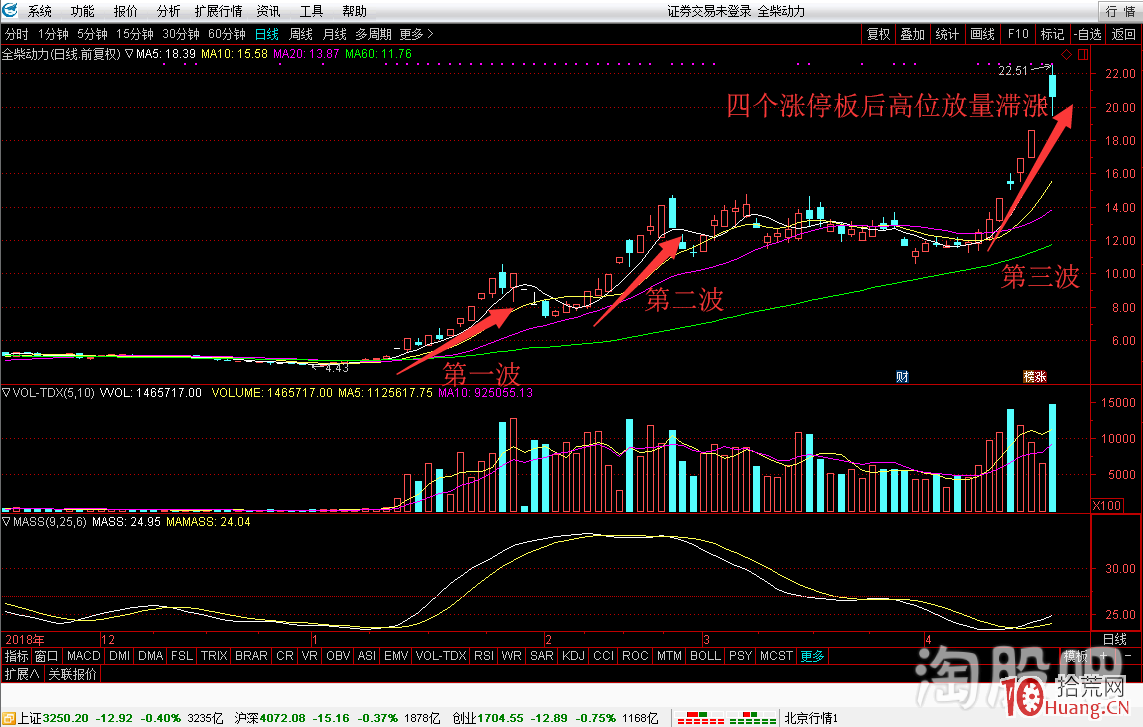
Task: Click the 日线 label at the timeline's right end
Action: pyautogui.click(x=1115, y=639)
